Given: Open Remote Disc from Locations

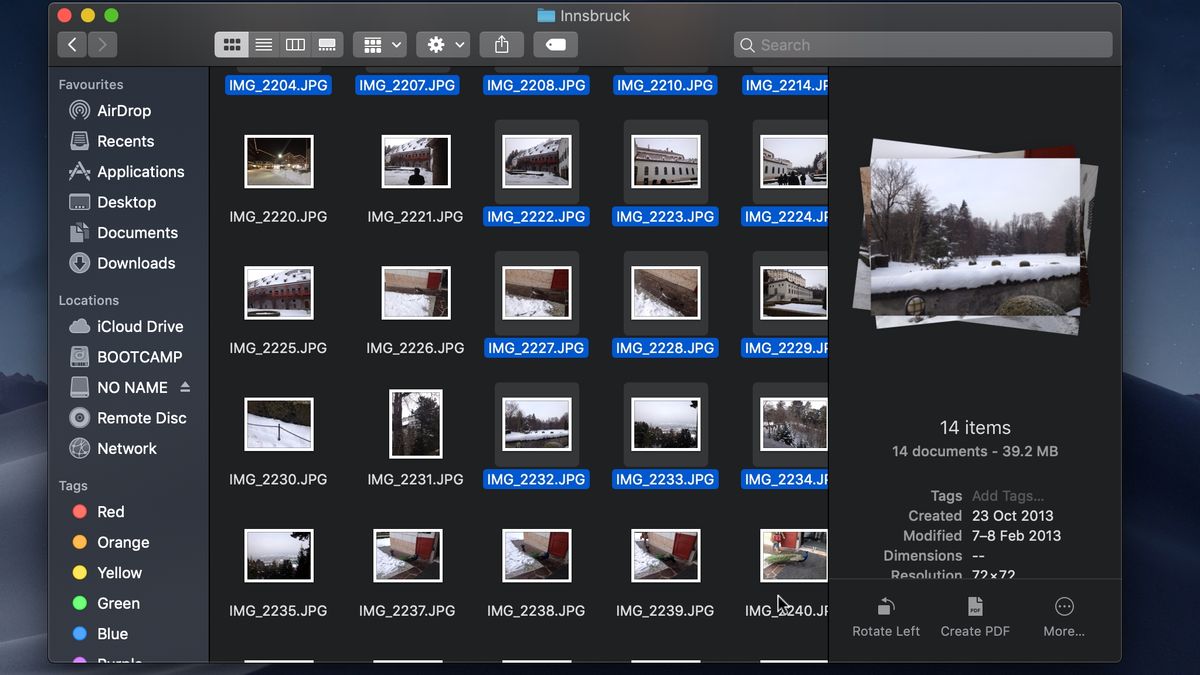Looking at the screenshot, I should (x=138, y=418).
